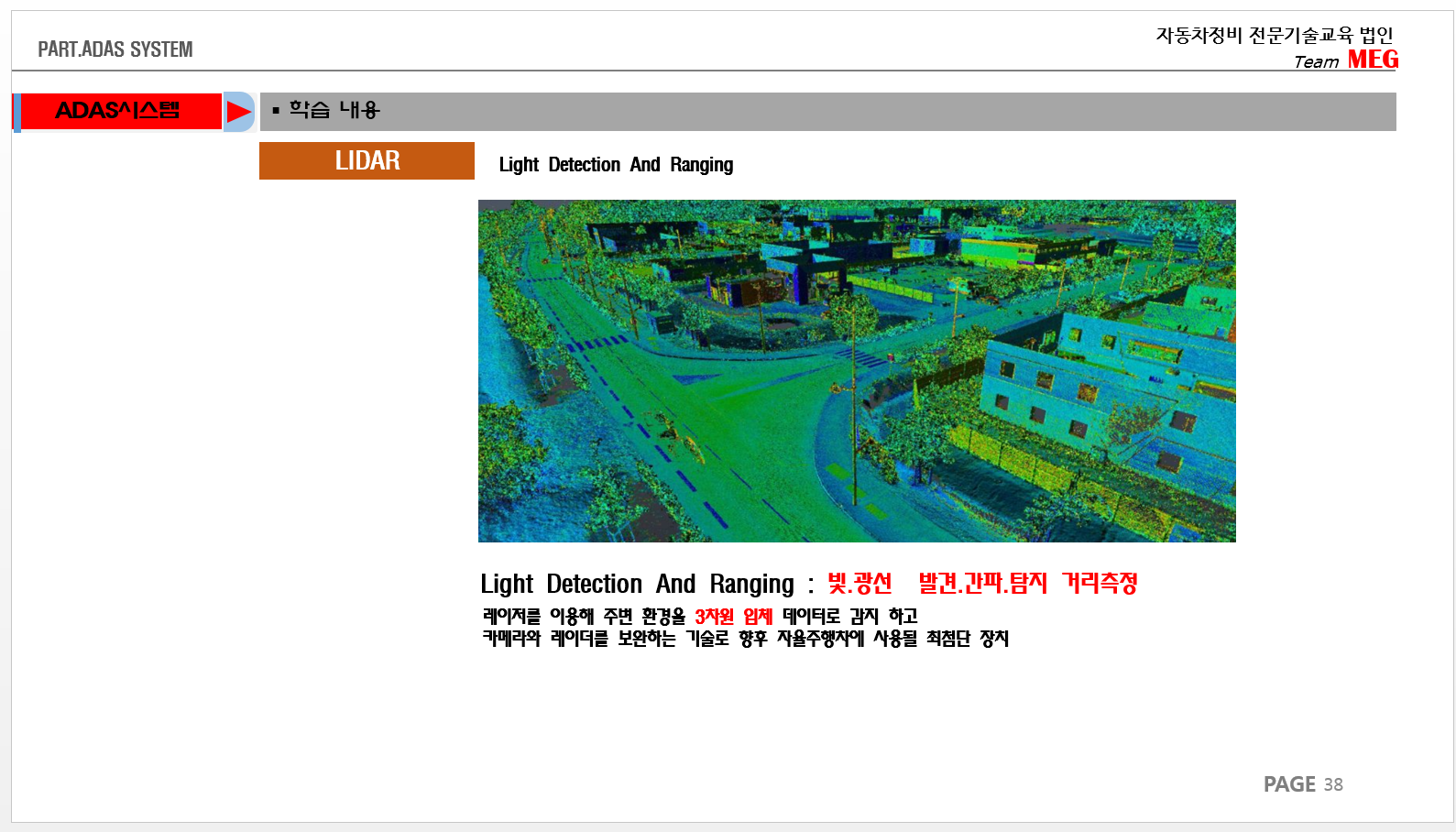Select line starting with 카메라와 레이더를

coord(745,639)
